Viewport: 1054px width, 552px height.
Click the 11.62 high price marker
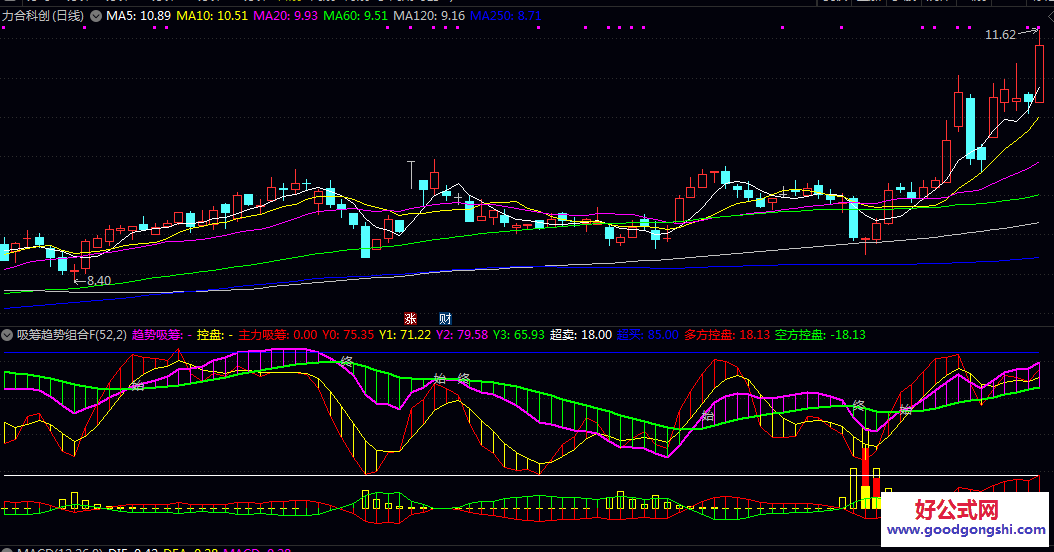(x=1000, y=35)
